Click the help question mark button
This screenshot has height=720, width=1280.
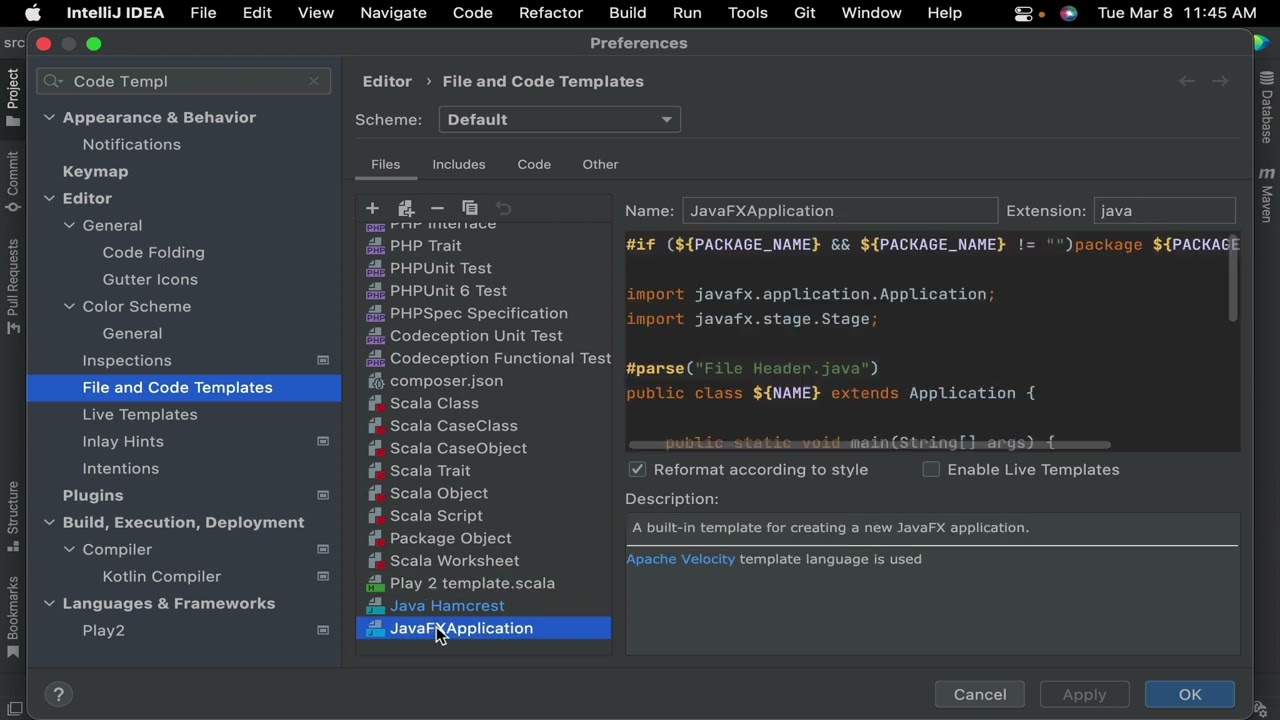(x=58, y=694)
